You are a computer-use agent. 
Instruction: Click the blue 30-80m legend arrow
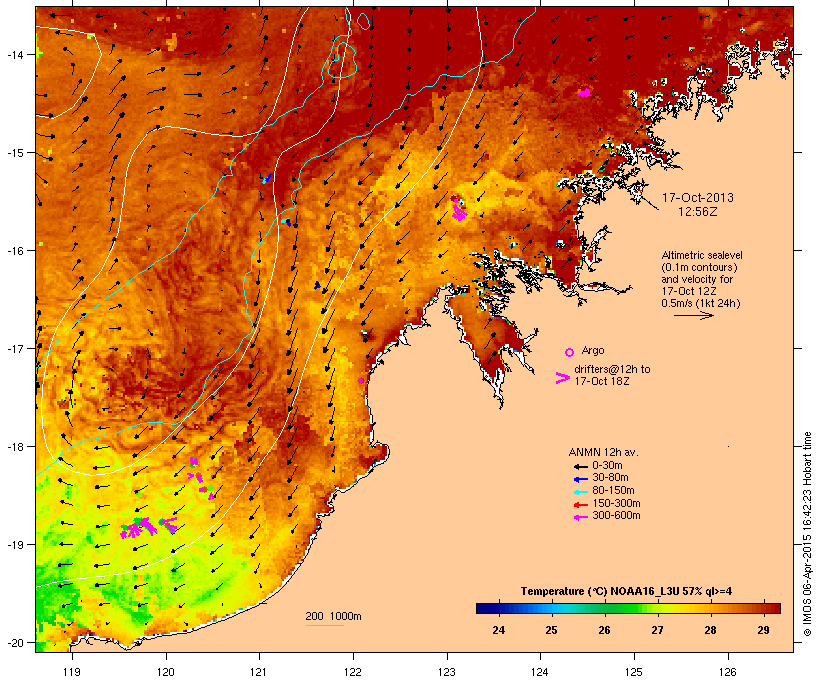pyautogui.click(x=580, y=479)
